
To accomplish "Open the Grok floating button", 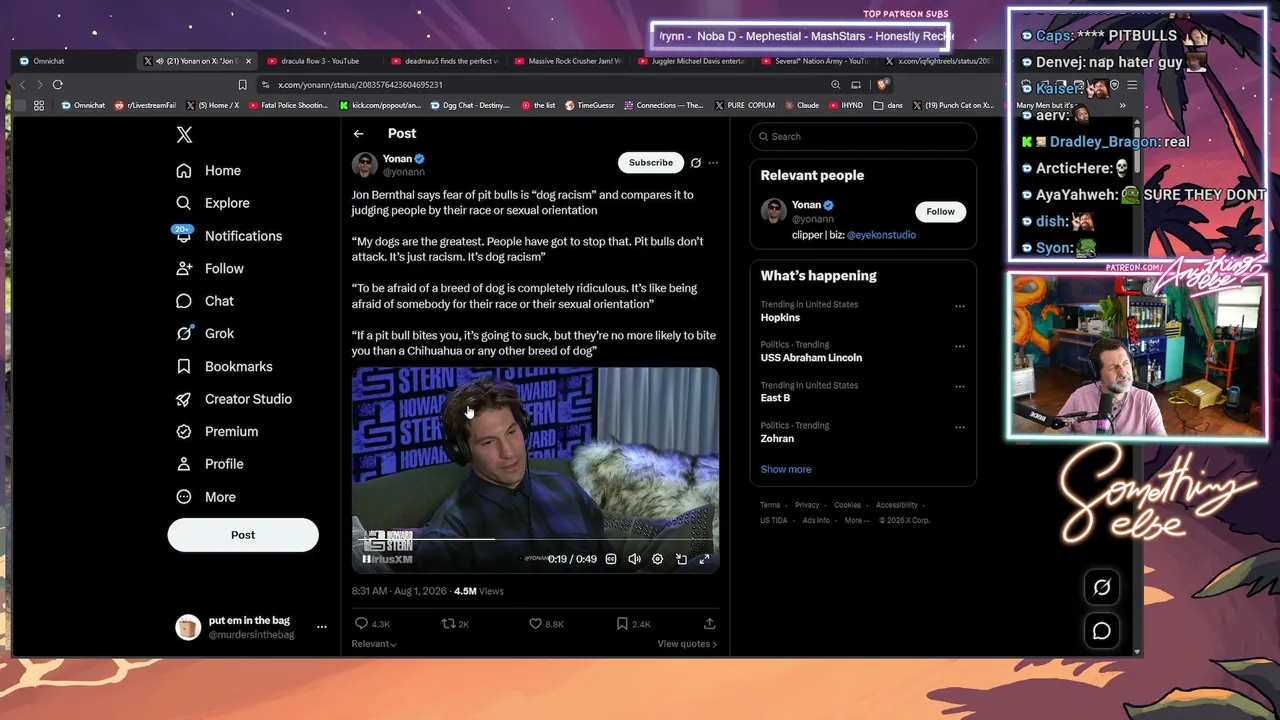I will click(x=1102, y=587).
